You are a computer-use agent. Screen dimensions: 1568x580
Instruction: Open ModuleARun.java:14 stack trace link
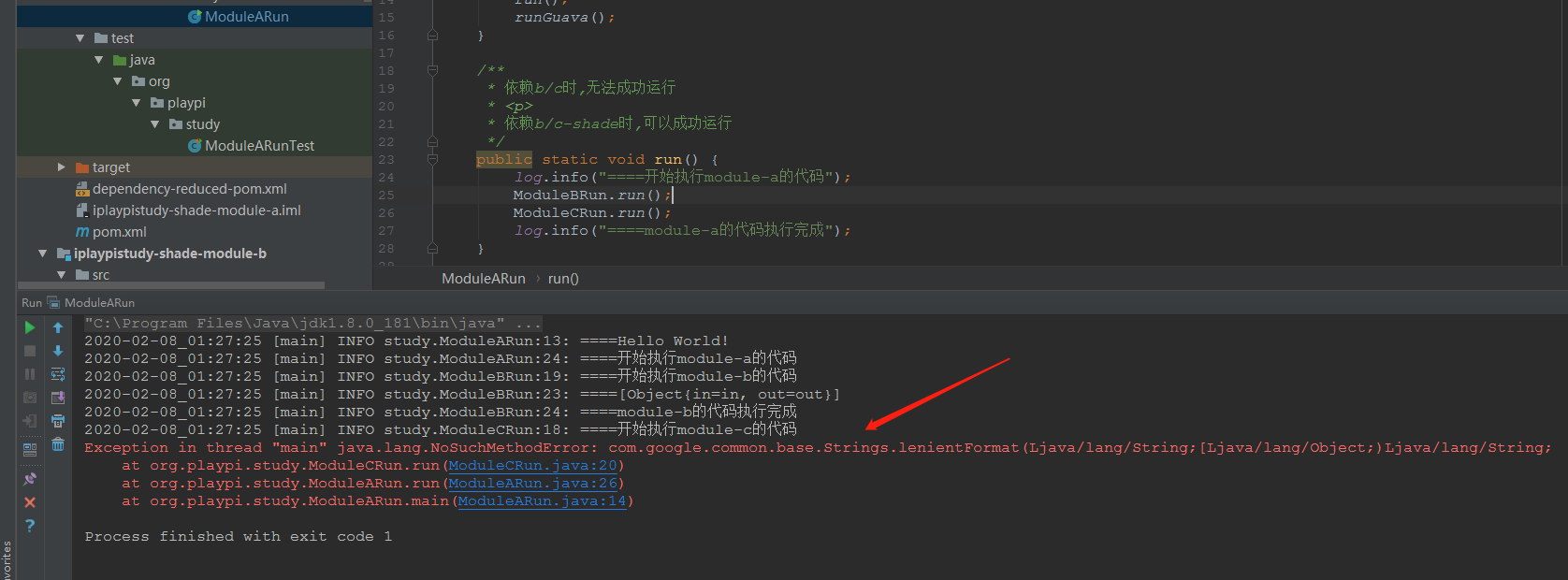543,500
